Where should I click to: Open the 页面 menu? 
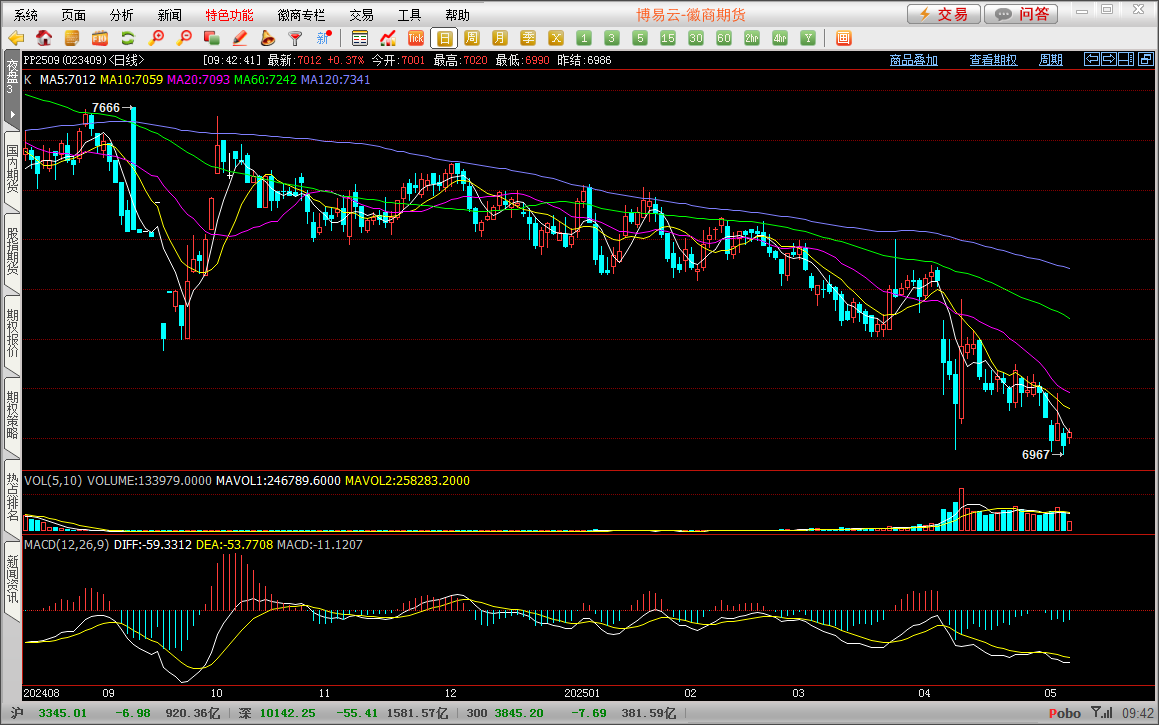click(74, 15)
